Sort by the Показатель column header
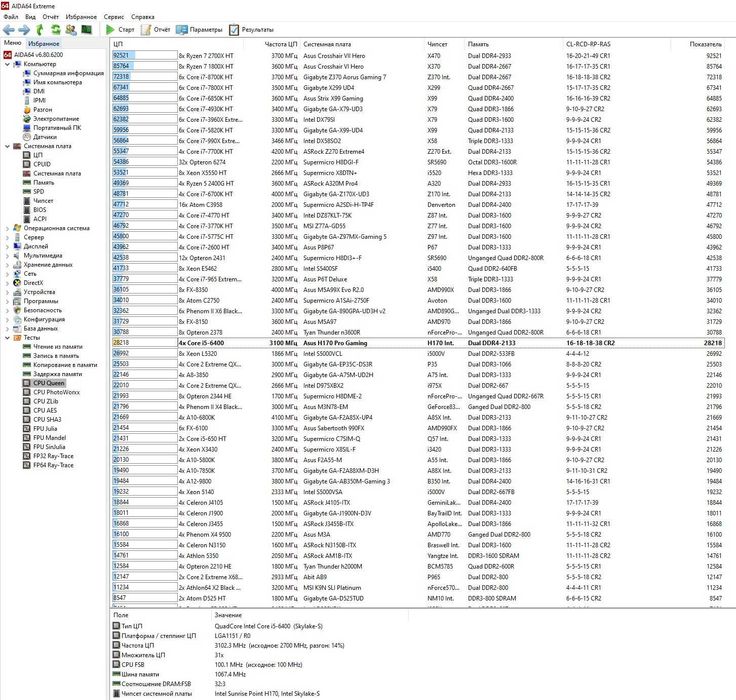Viewport: 736px width, 700px height. click(705, 44)
